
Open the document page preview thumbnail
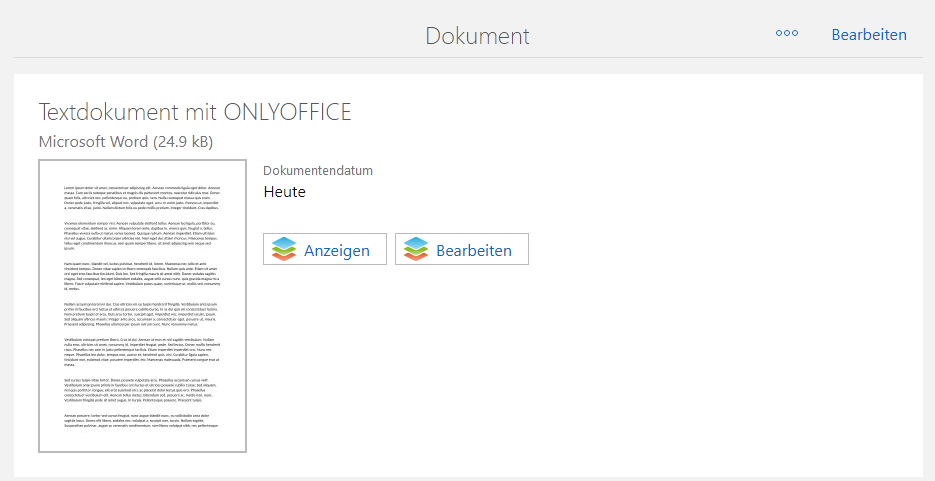(142, 305)
